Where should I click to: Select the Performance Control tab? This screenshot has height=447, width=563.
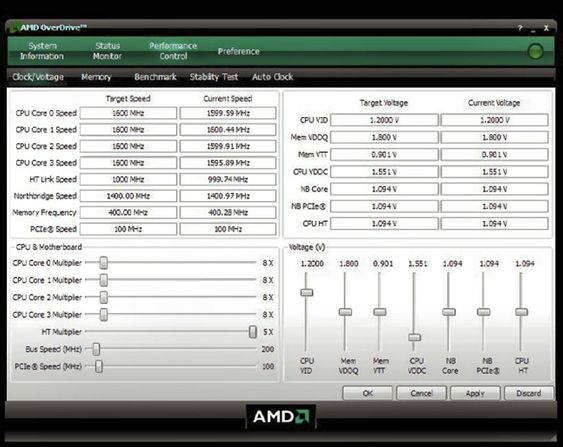[173, 51]
